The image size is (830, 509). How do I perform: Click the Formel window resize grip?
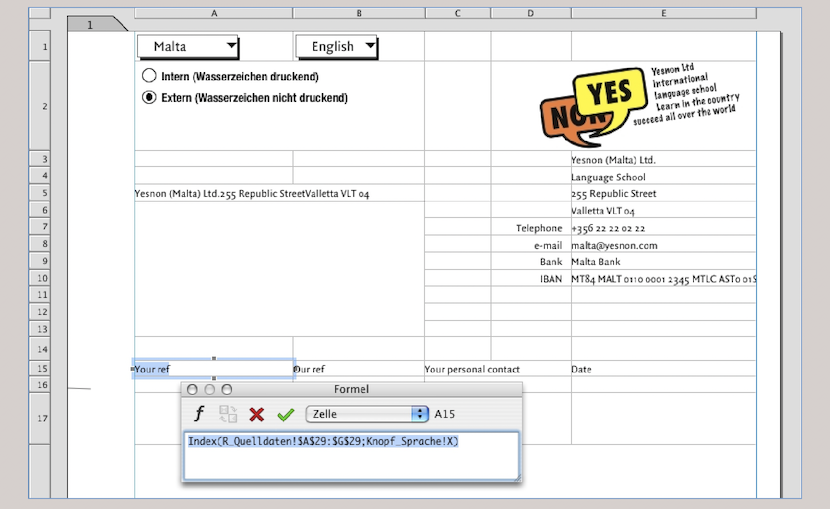[515, 478]
